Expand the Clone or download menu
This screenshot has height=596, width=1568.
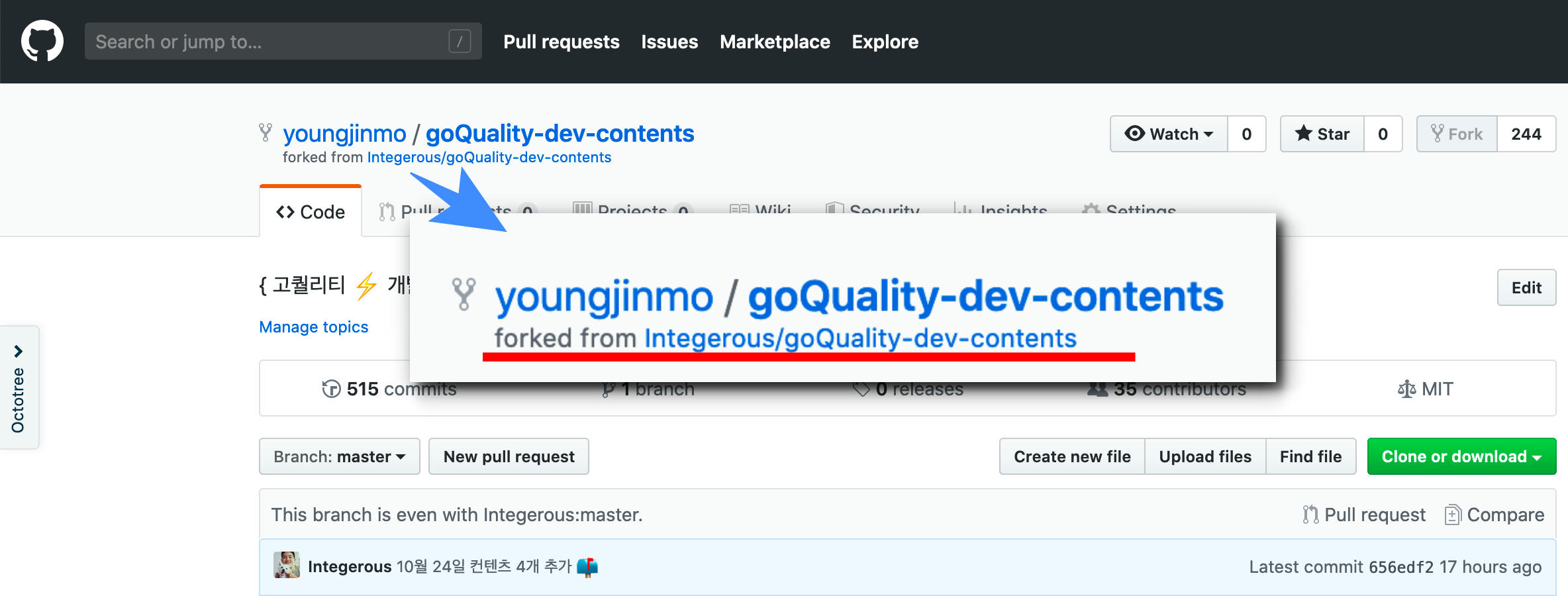coord(1461,456)
